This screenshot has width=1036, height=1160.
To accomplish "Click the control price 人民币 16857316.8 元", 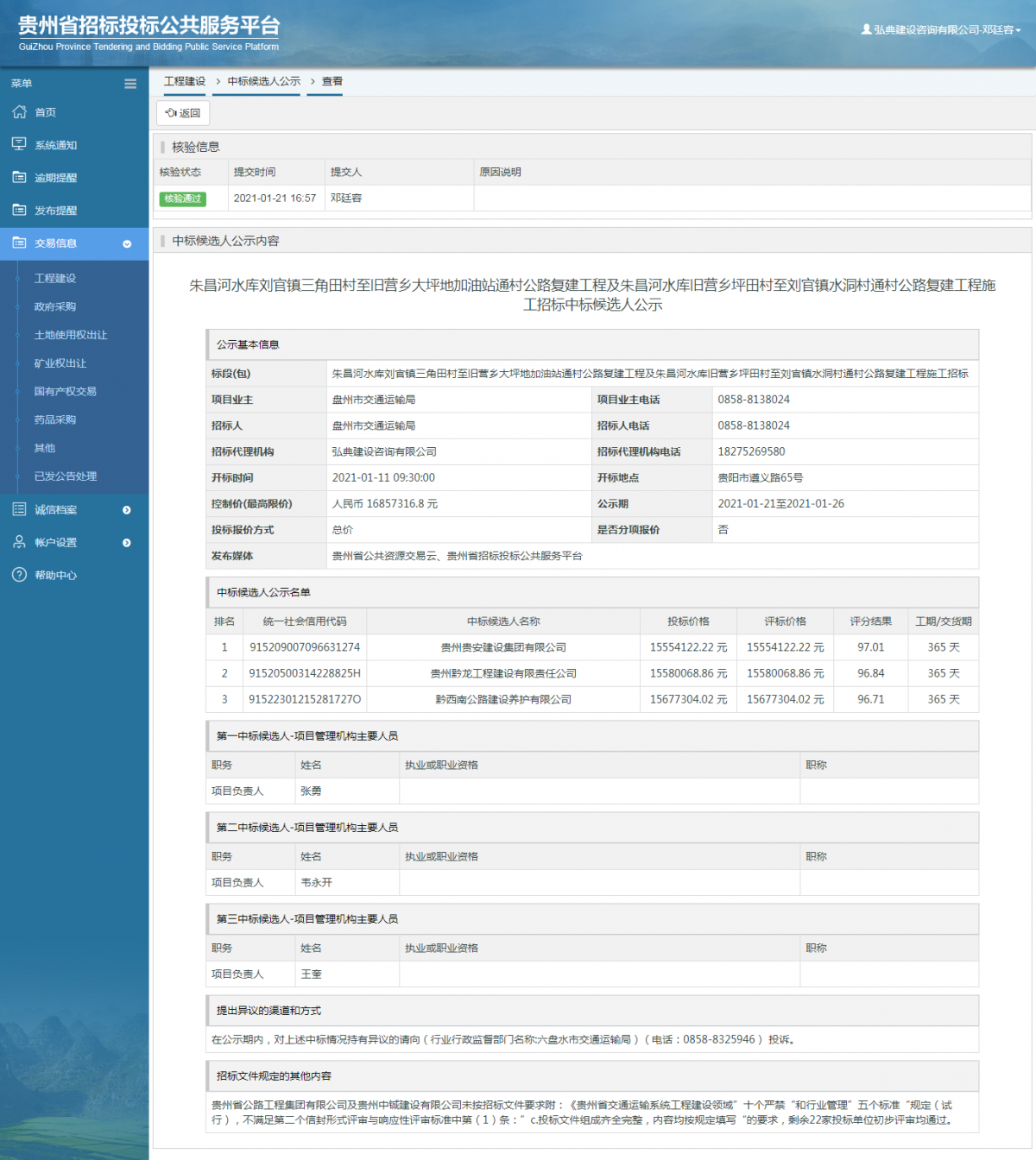I will tap(385, 504).
